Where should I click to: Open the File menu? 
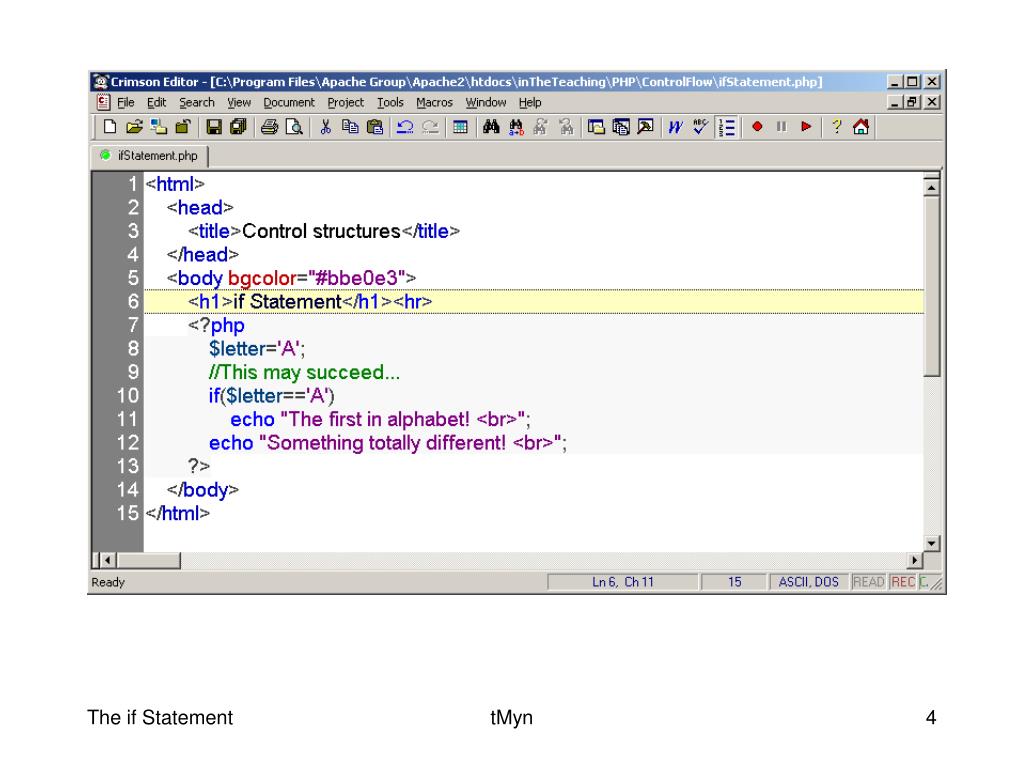(x=125, y=103)
